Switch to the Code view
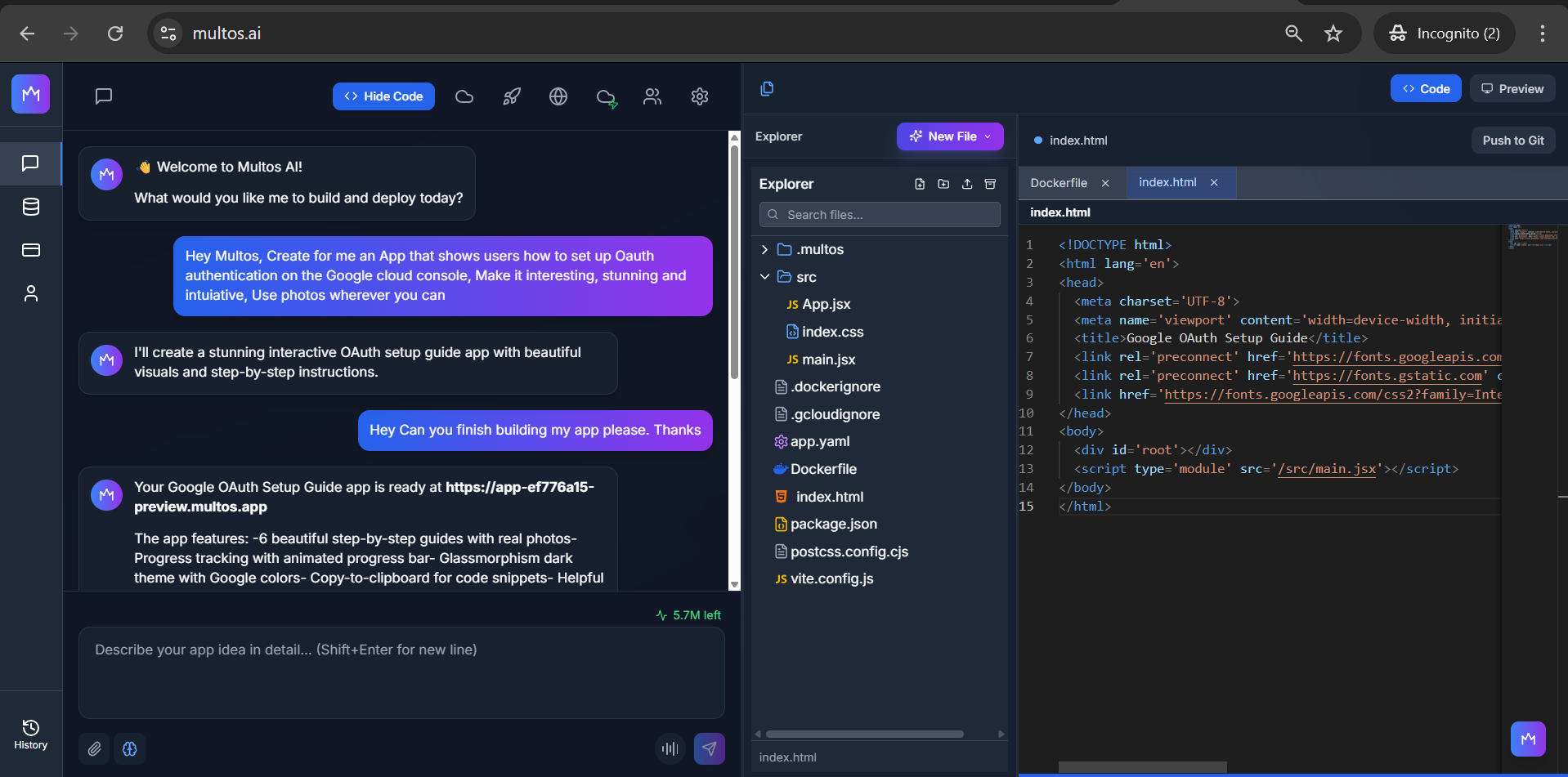Viewport: 1568px width, 777px height. pyautogui.click(x=1426, y=89)
